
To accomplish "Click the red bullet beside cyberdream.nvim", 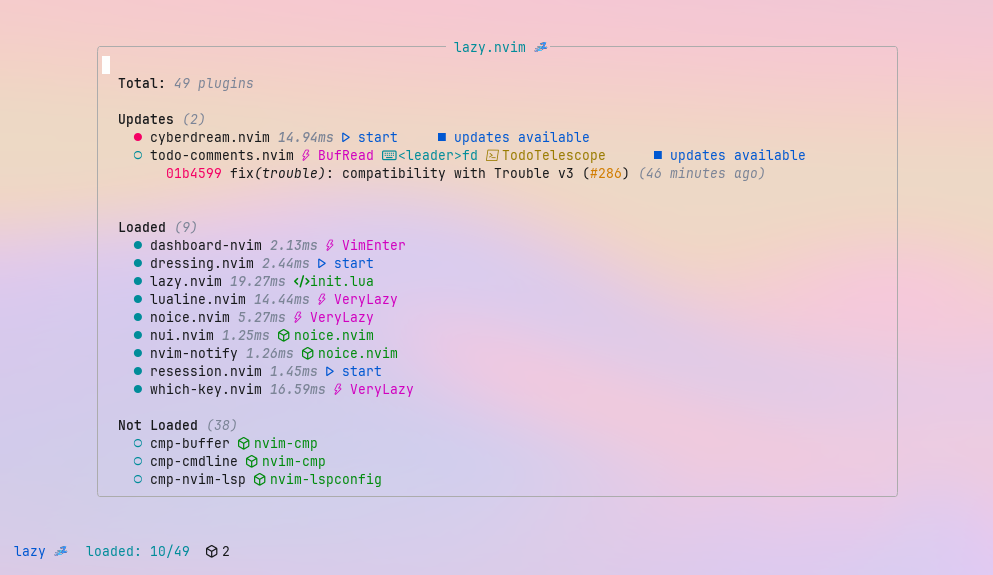I will [137, 137].
